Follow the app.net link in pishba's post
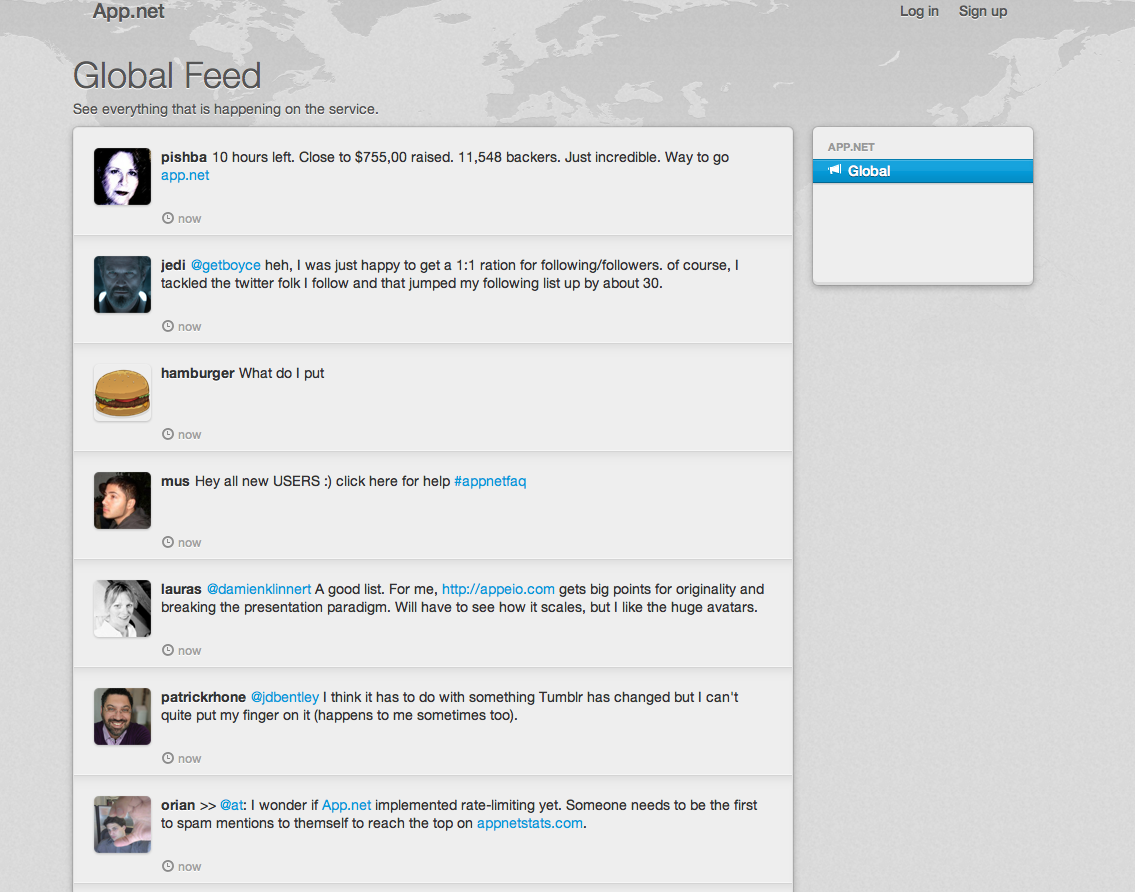 (185, 175)
